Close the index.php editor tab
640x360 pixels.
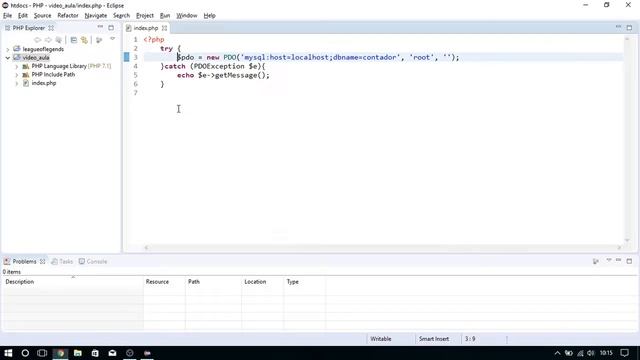tap(164, 28)
